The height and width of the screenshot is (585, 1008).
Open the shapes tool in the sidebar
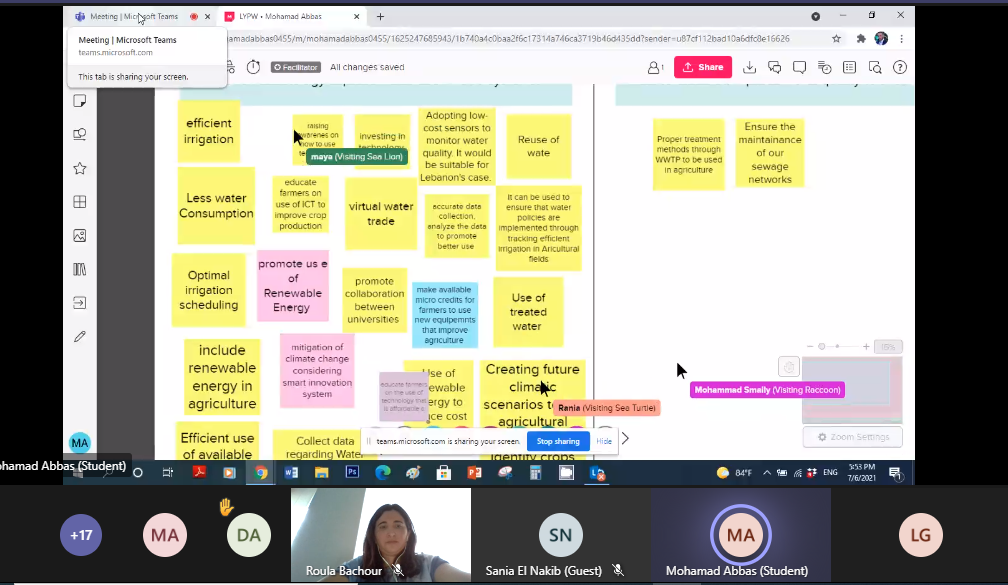tap(80, 134)
